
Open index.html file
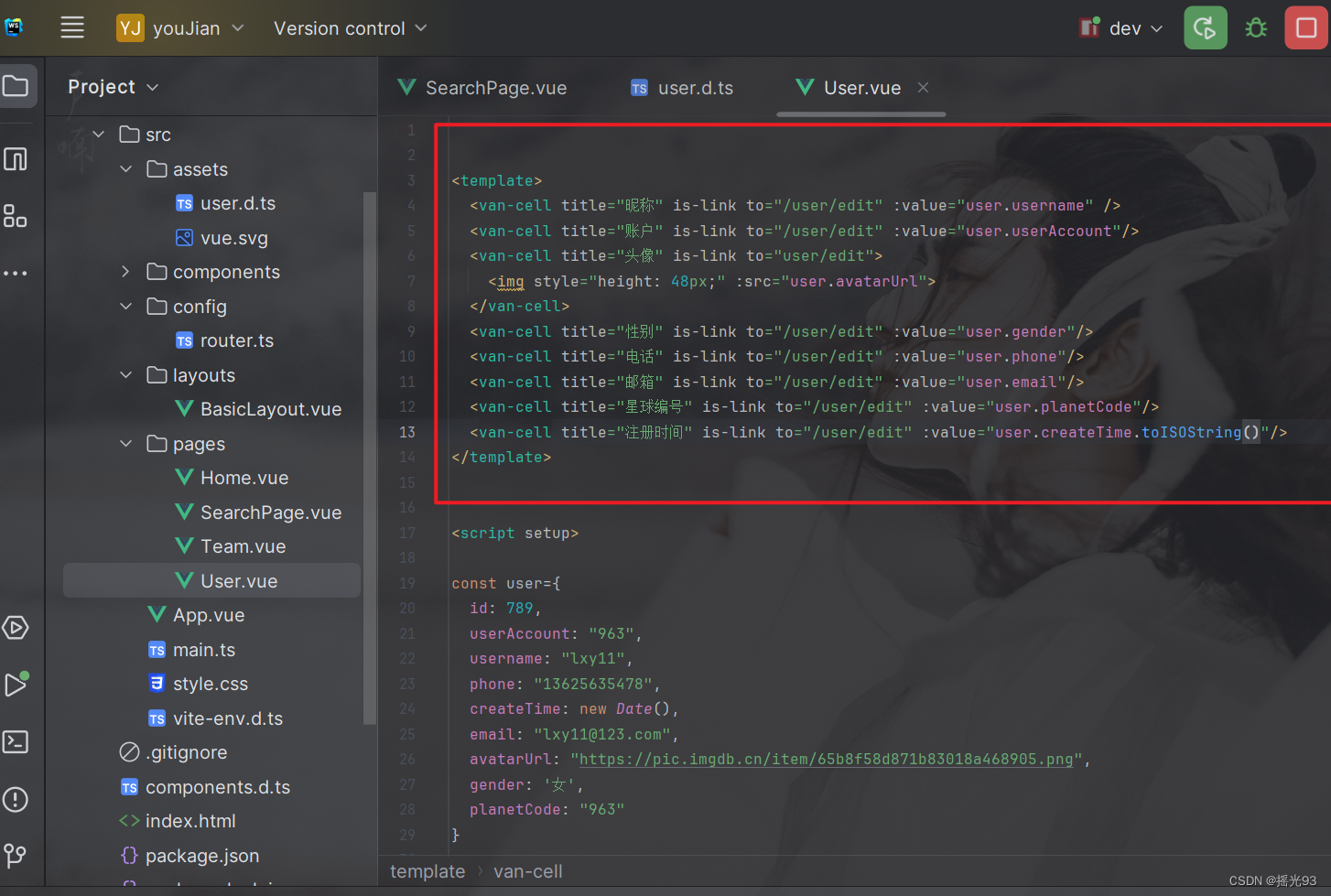click(x=178, y=821)
